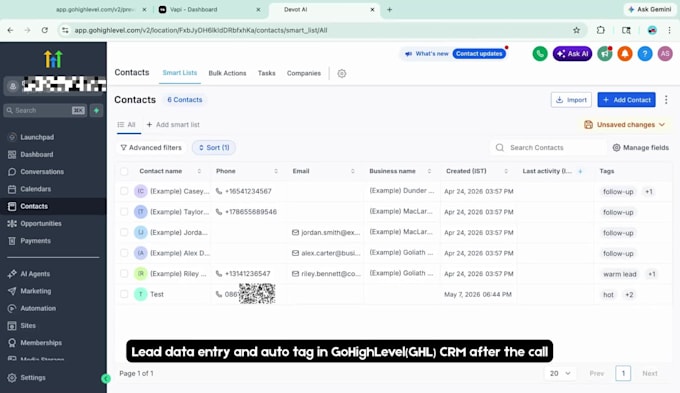Image resolution: width=680 pixels, height=393 pixels.
Task: Click the browser address bar URL
Action: [x=201, y=30]
